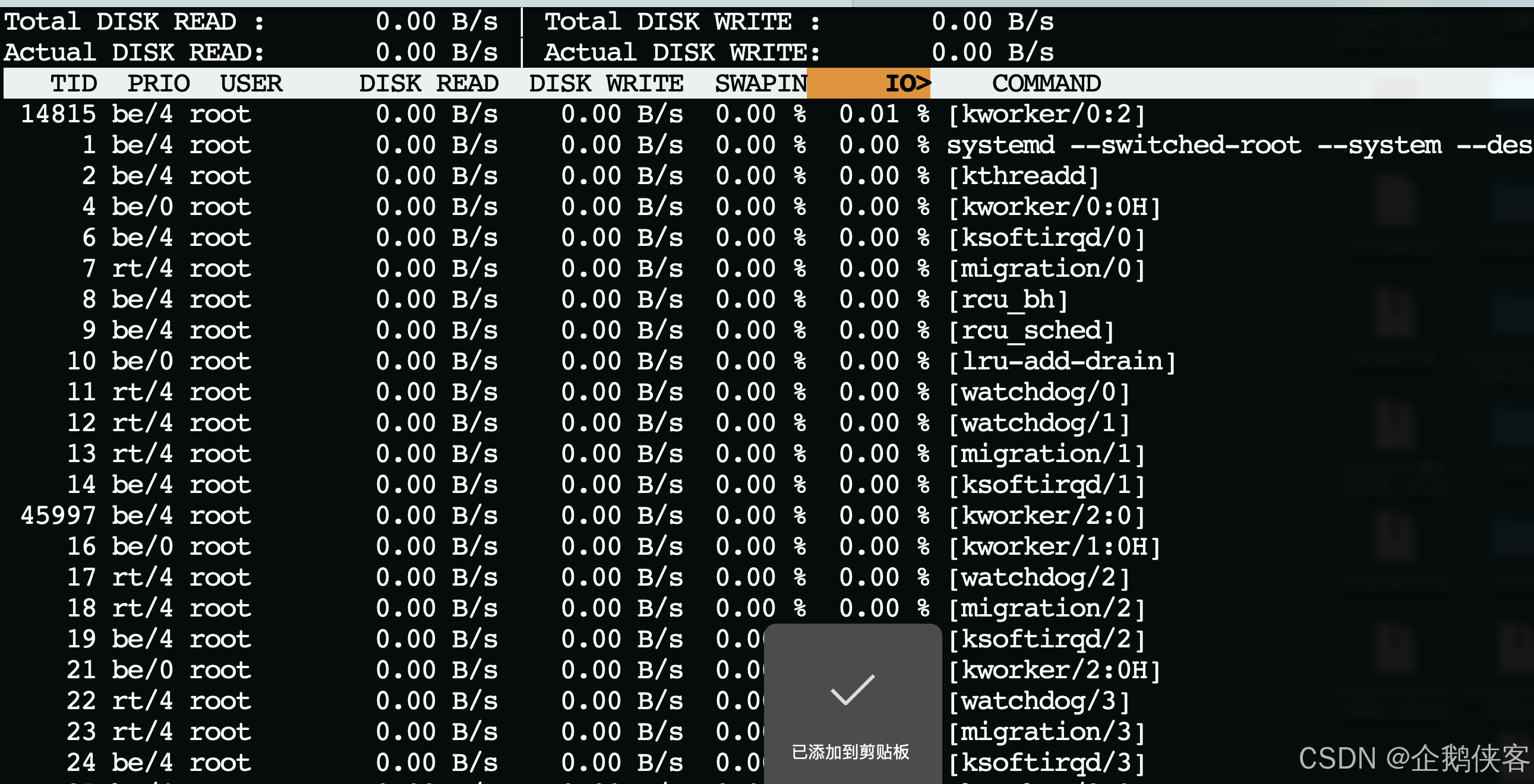Click the DISK READ column header
This screenshot has height=784, width=1534.
click(x=428, y=83)
